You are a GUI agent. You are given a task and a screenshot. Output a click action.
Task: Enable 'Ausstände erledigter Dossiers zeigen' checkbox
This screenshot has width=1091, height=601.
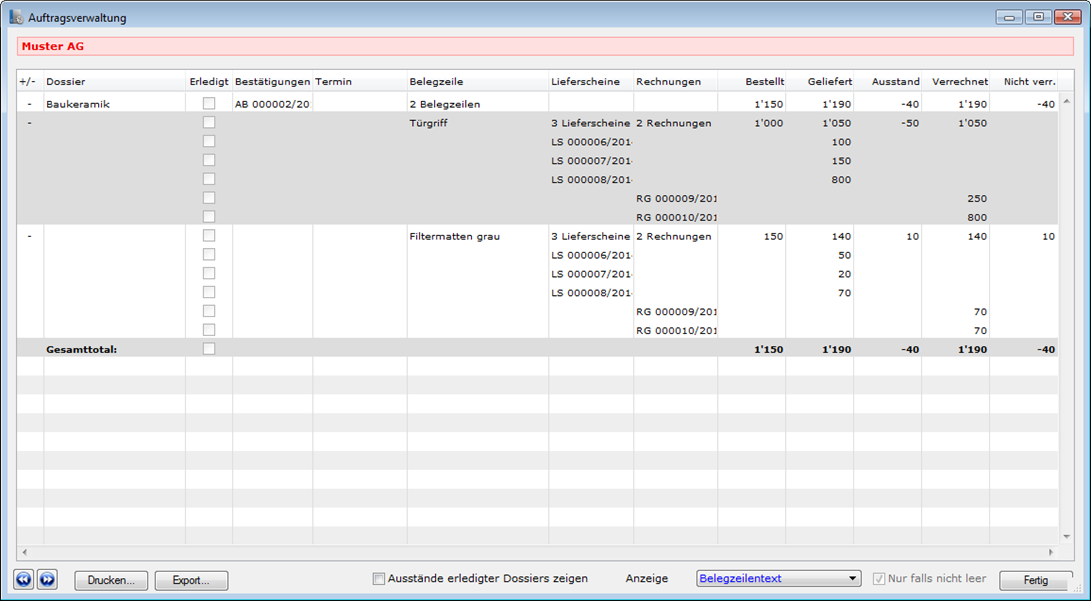coord(379,579)
